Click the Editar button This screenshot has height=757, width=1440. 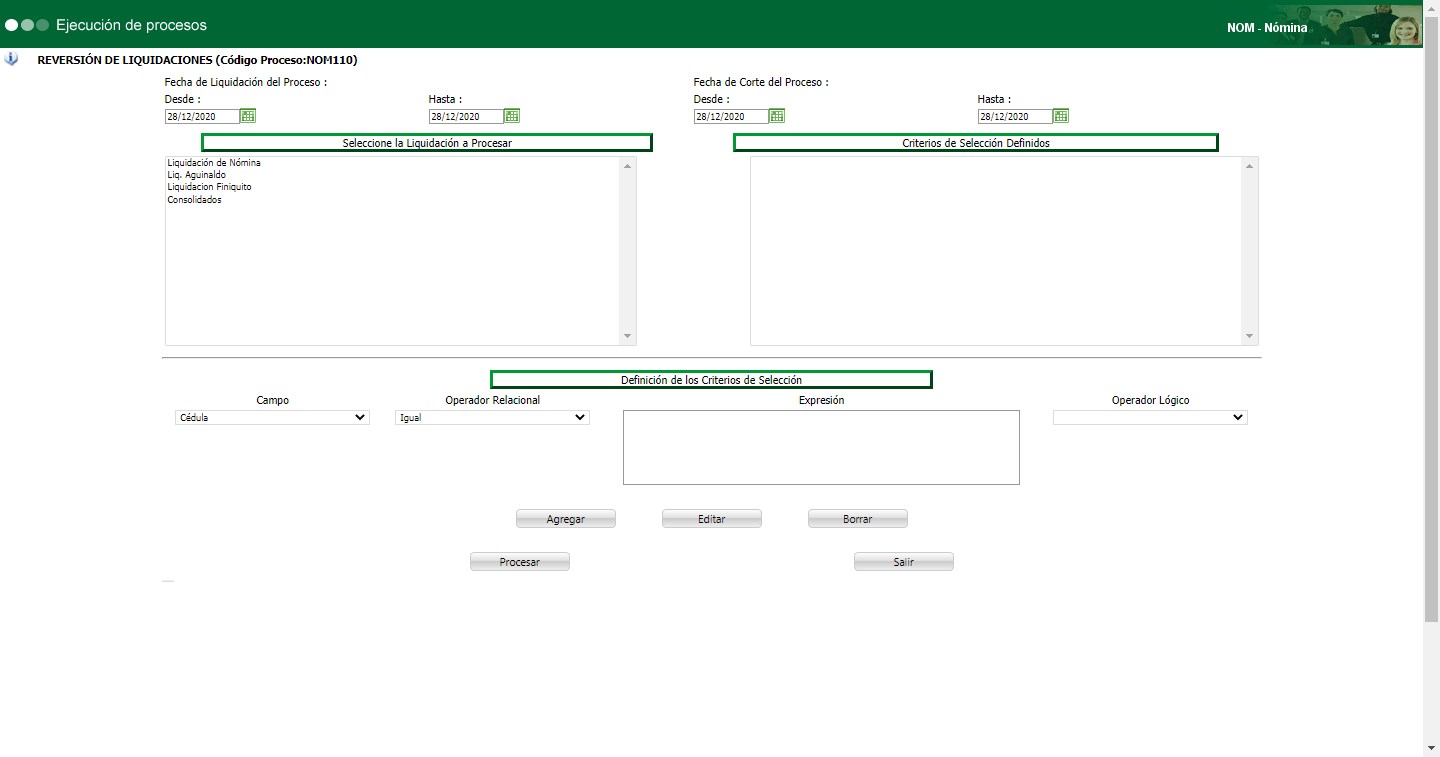click(x=712, y=519)
